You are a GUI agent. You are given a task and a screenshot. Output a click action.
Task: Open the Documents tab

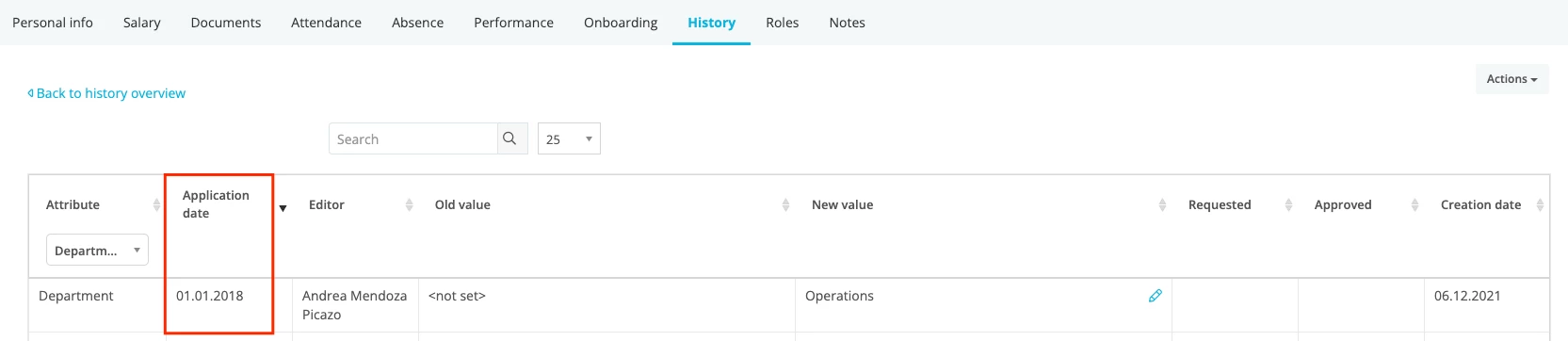pos(226,23)
